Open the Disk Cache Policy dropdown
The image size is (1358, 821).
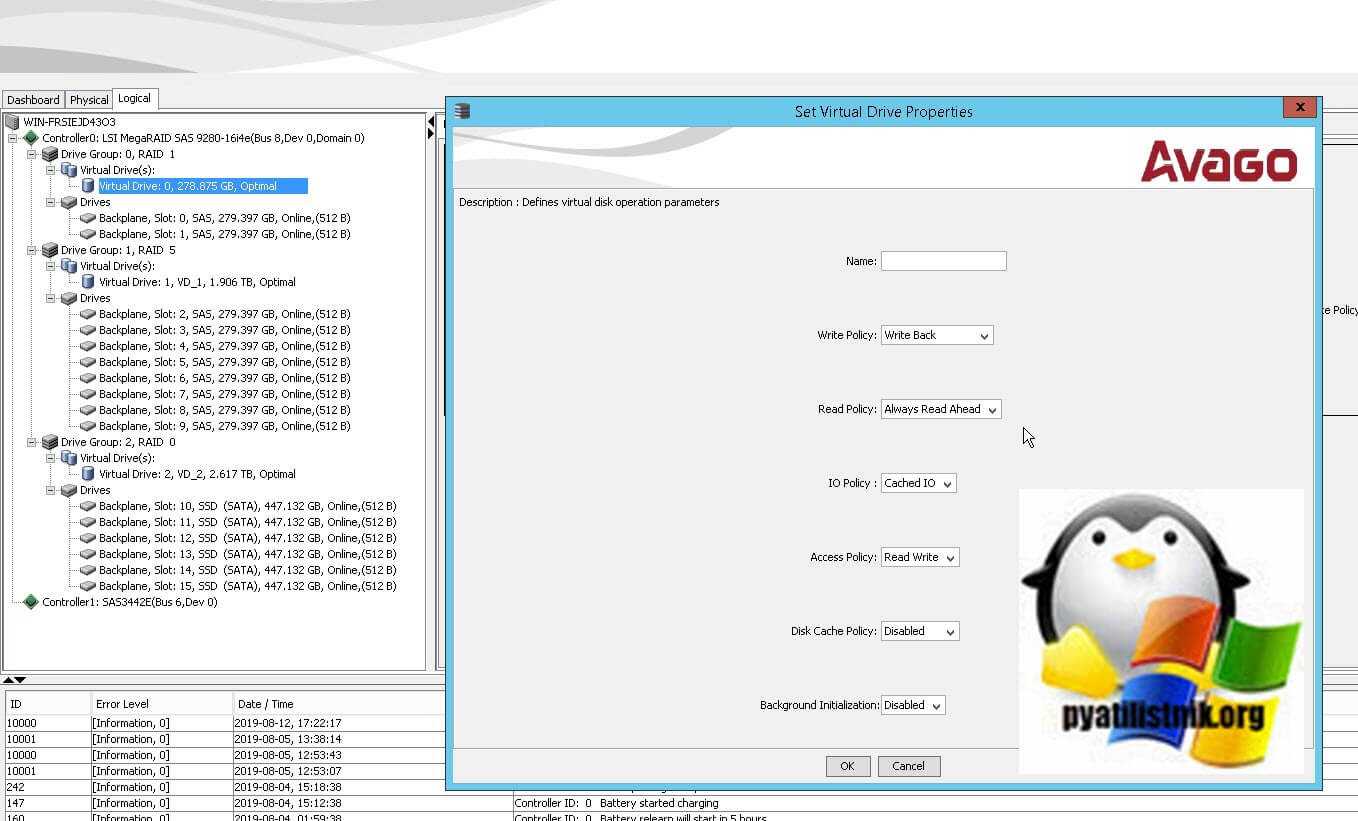tap(919, 632)
